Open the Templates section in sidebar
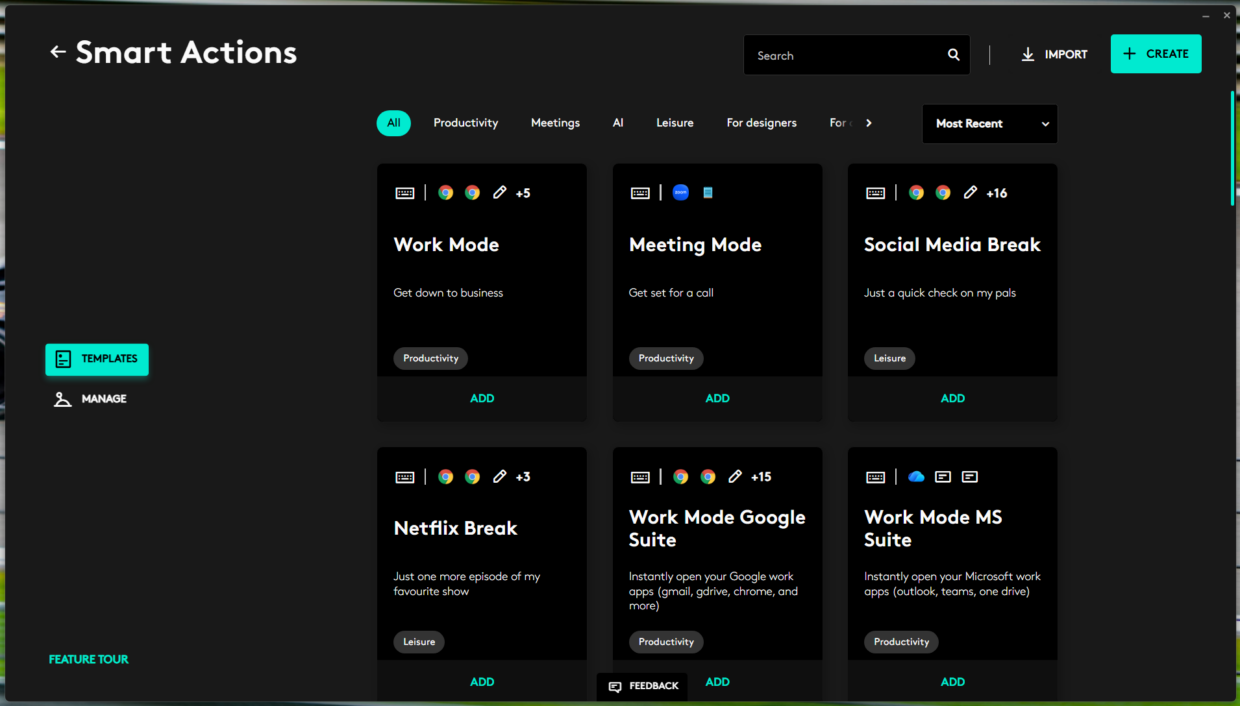This screenshot has width=1240, height=706. click(97, 359)
